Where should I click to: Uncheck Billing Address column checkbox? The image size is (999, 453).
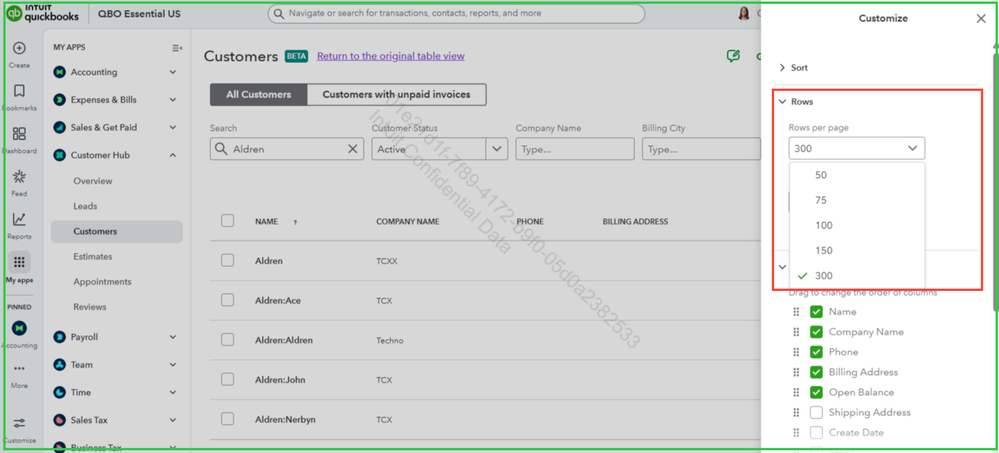pyautogui.click(x=816, y=372)
